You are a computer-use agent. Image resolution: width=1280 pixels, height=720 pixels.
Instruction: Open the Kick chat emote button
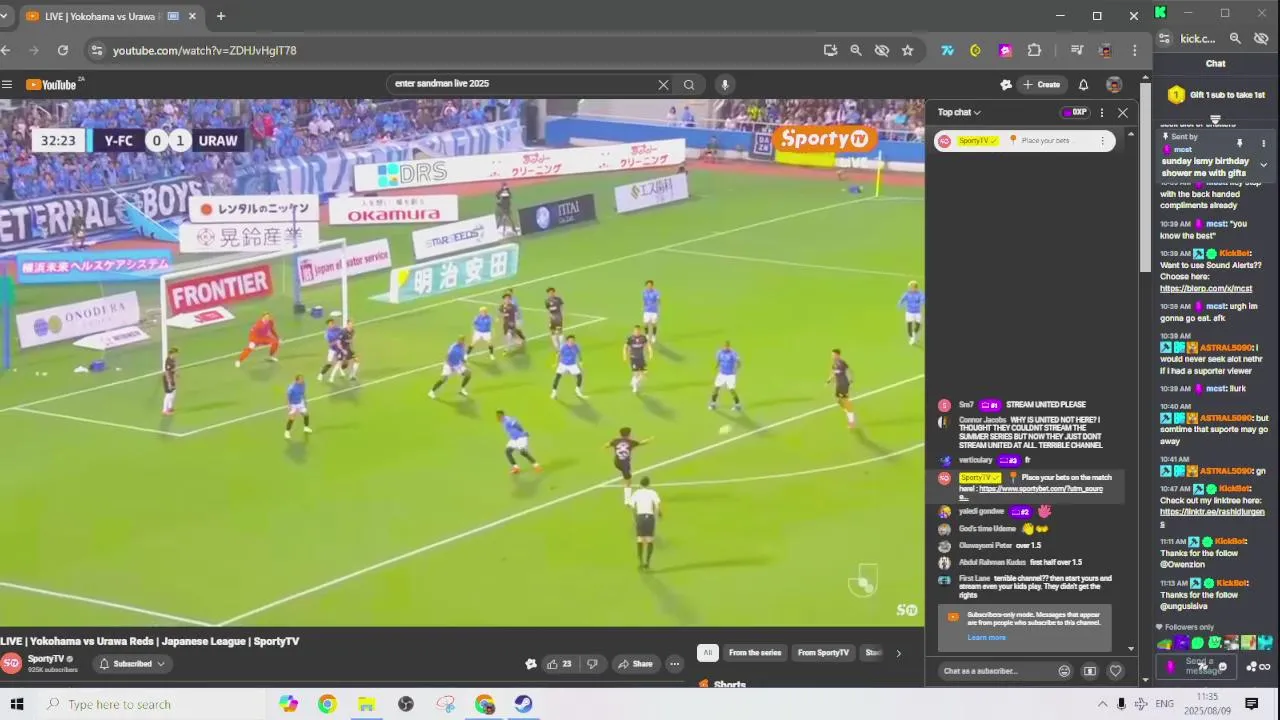click(x=1222, y=667)
